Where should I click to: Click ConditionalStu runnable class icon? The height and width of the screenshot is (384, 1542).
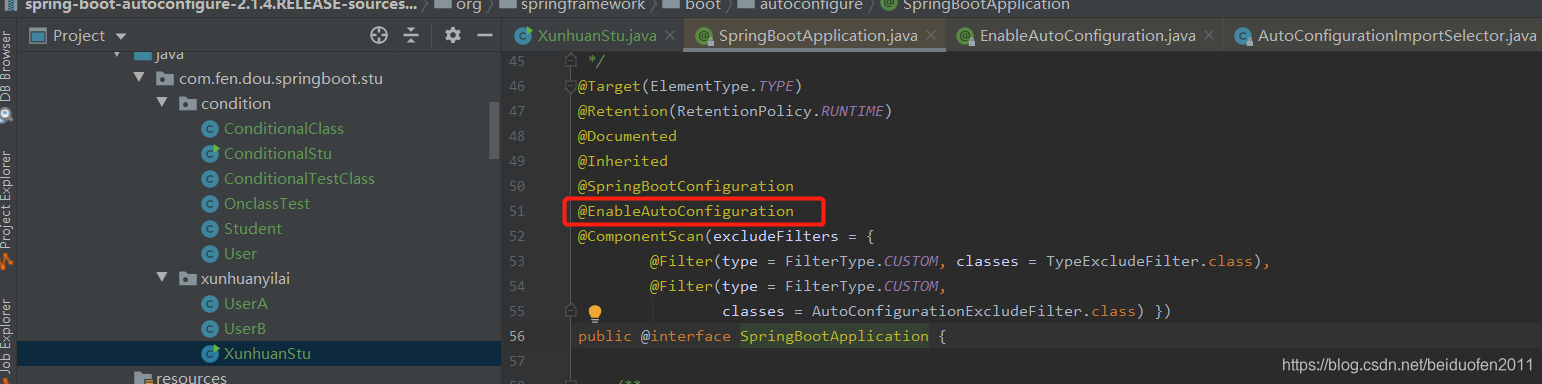[210, 154]
